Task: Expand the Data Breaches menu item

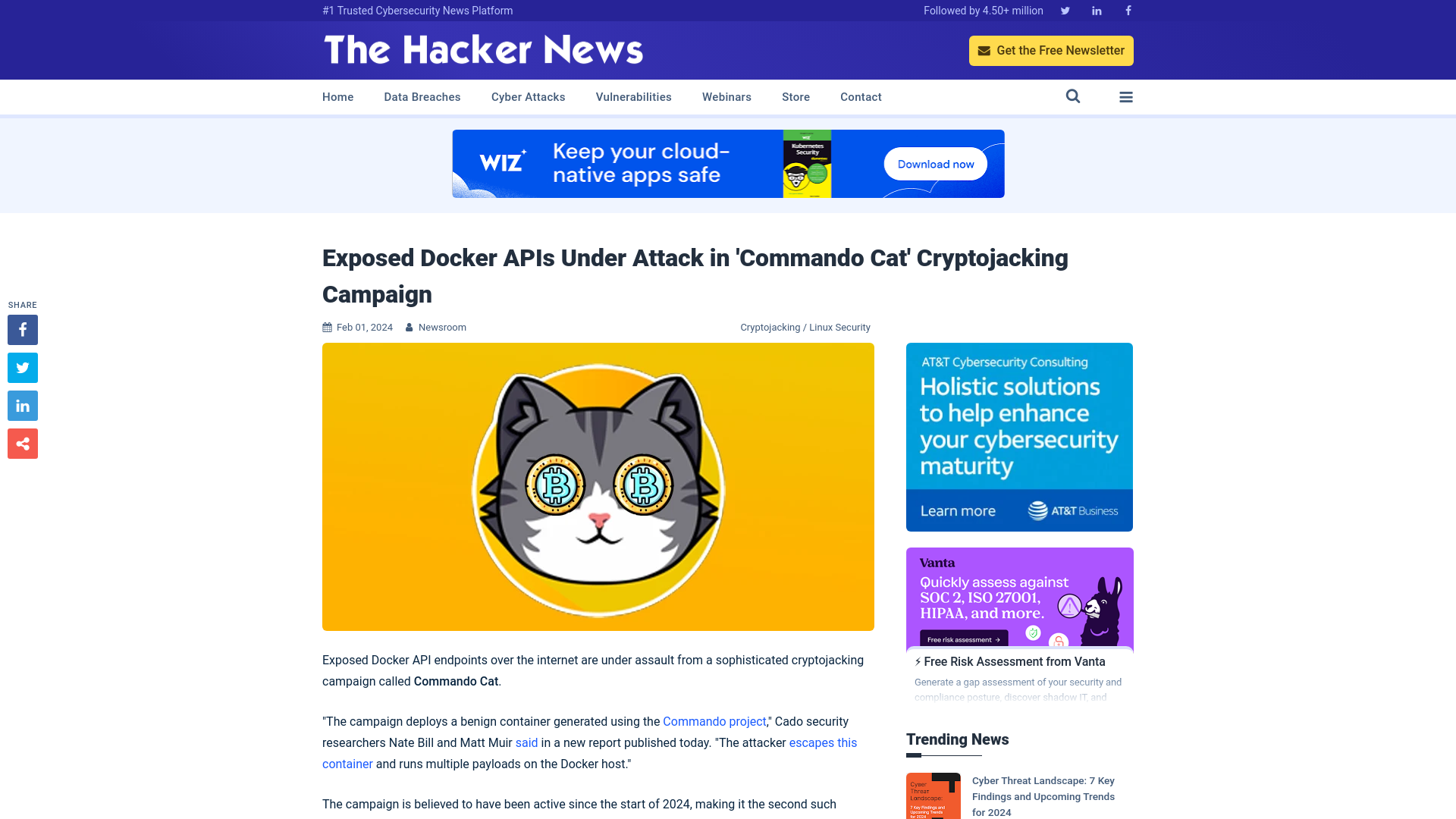Action: (421, 96)
